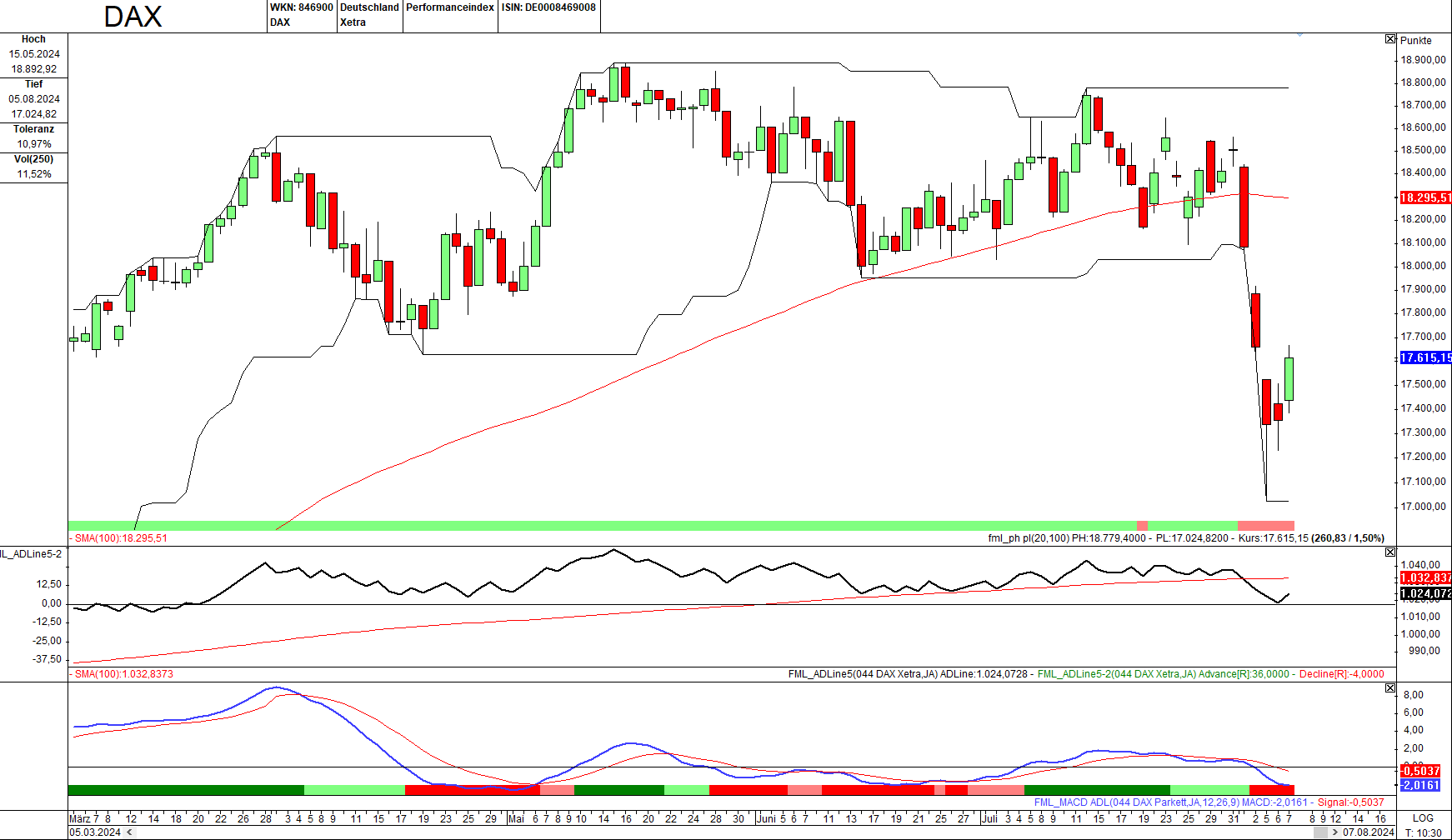
Task: Close the MACD ADL indicator panel
Action: 1389,688
